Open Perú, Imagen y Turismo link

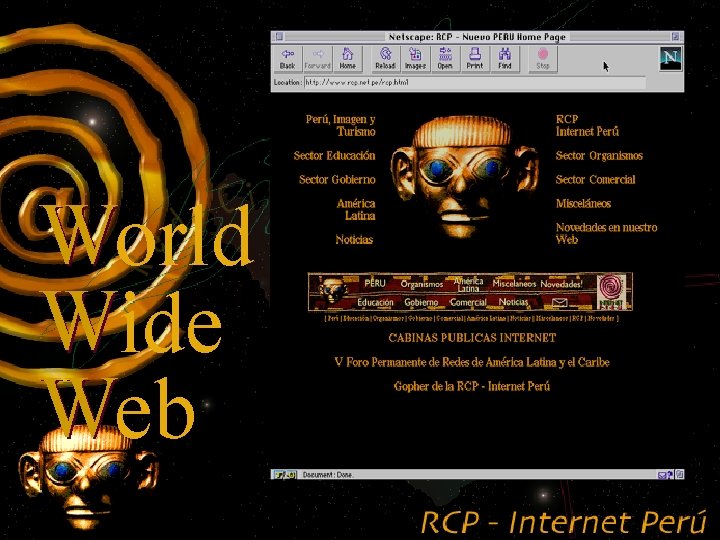(x=340, y=125)
